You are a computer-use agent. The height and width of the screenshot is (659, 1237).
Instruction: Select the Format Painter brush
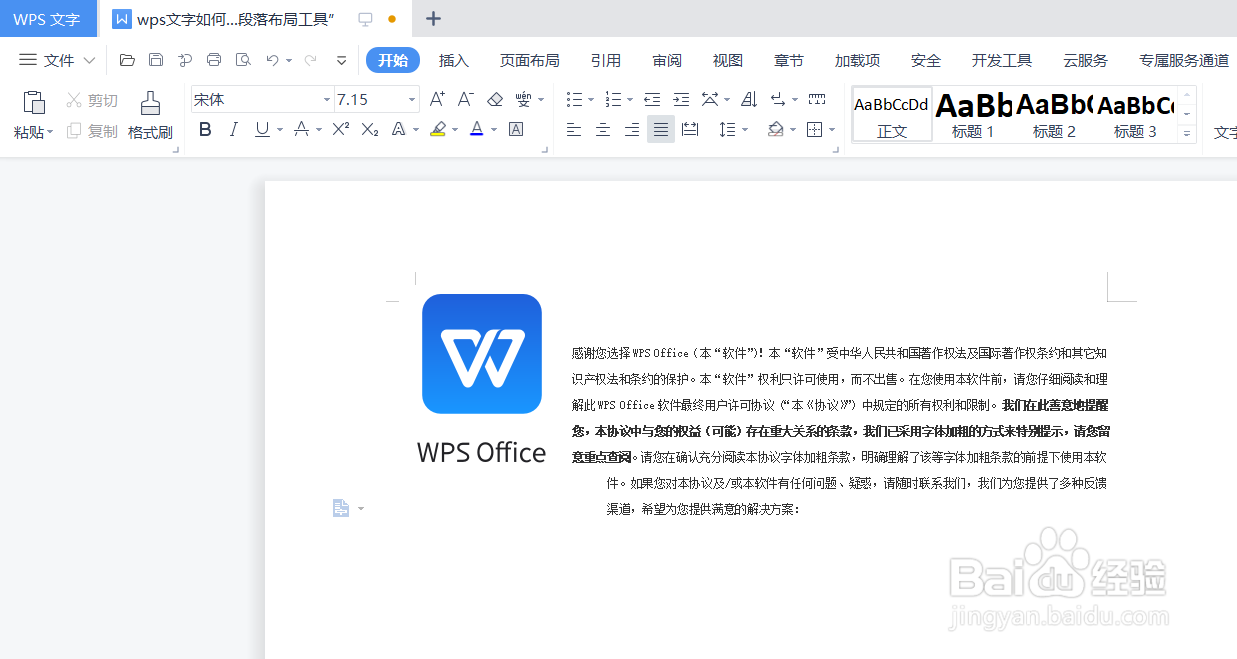pos(150,102)
